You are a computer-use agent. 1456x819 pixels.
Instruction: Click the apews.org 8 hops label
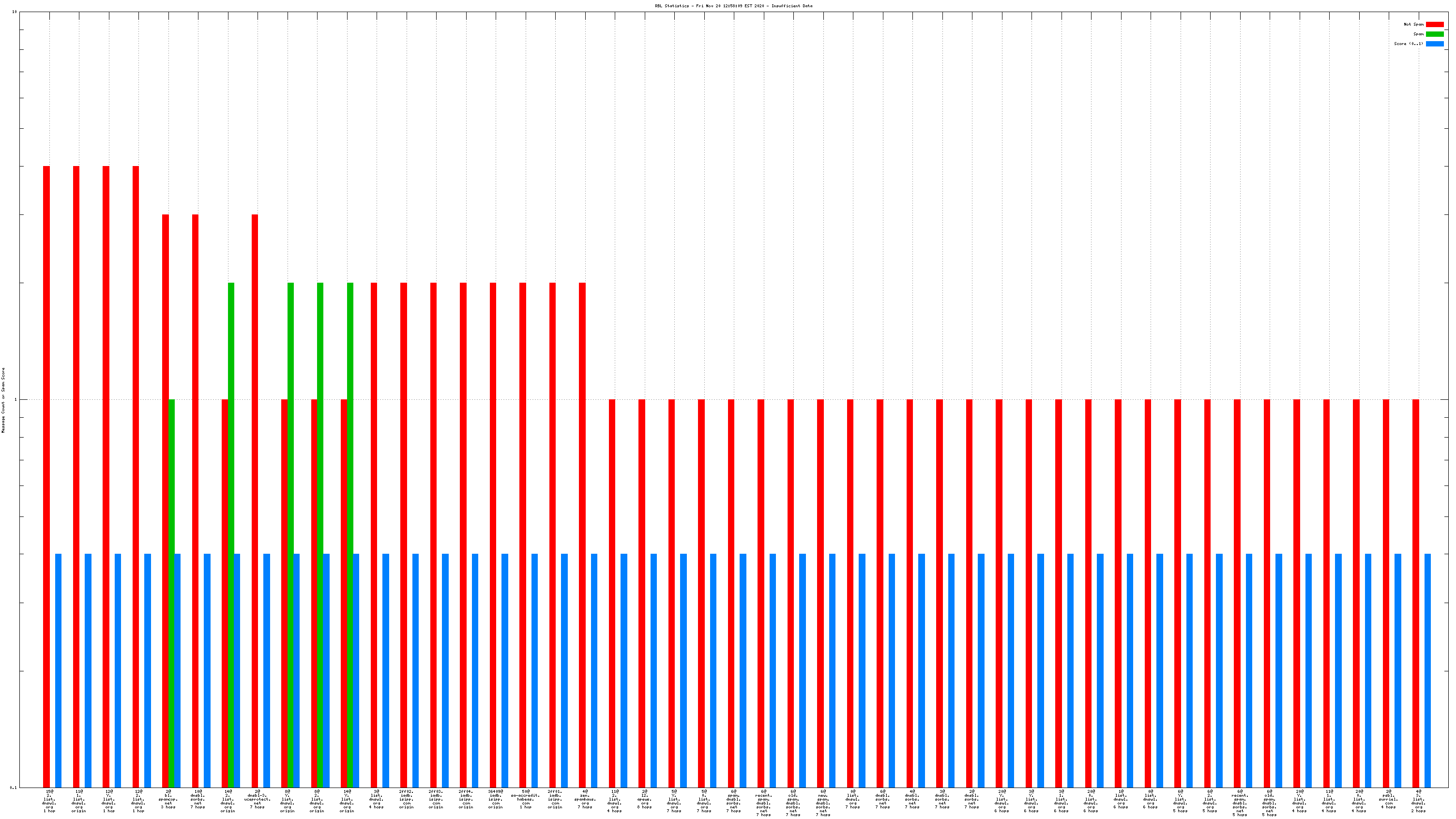[x=644, y=799]
